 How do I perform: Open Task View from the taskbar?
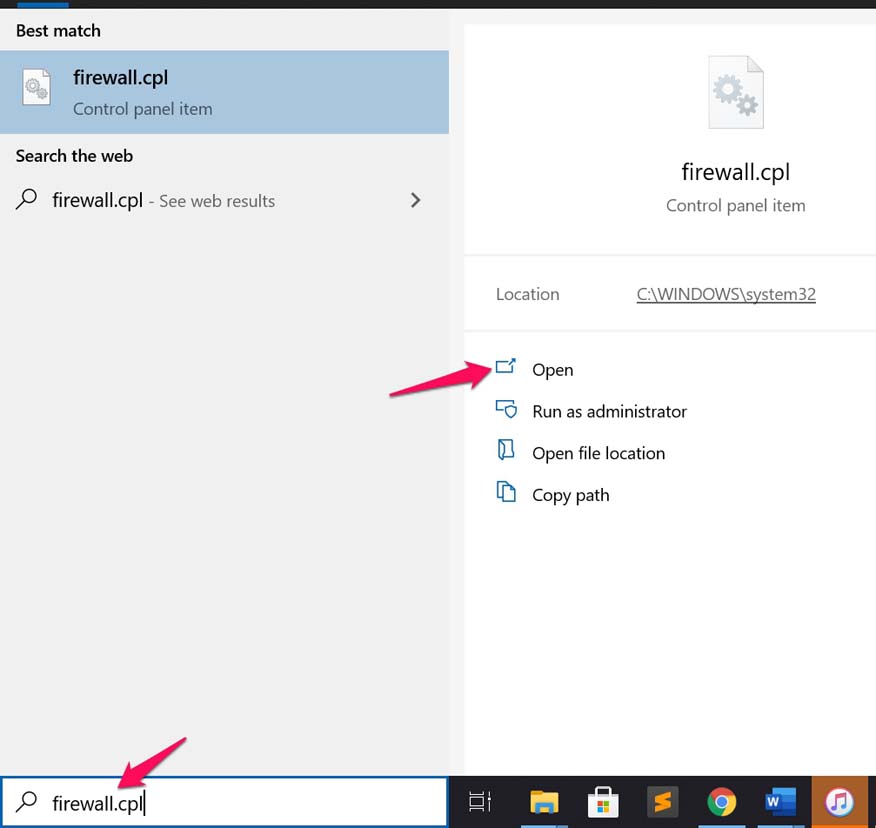click(479, 802)
